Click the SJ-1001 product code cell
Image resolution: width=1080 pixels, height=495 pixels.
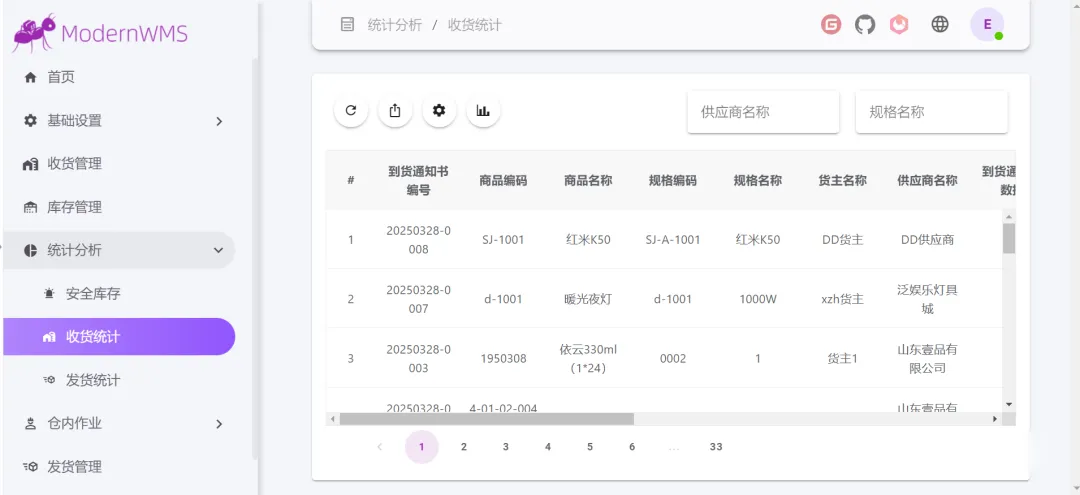[503, 240]
